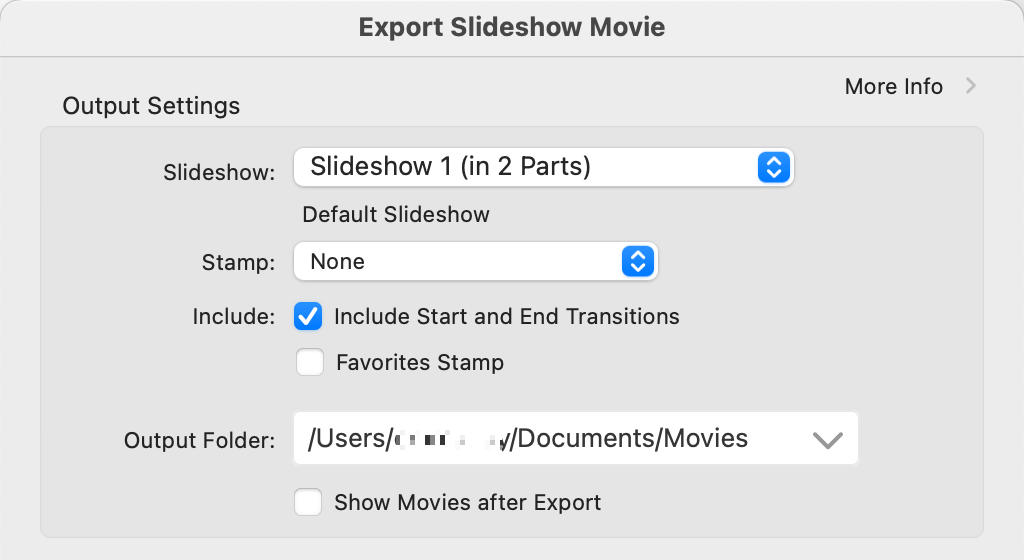Screen dimensions: 1024x560
Task: Open the Stamp dropdown showing None
Action: [460, 262]
